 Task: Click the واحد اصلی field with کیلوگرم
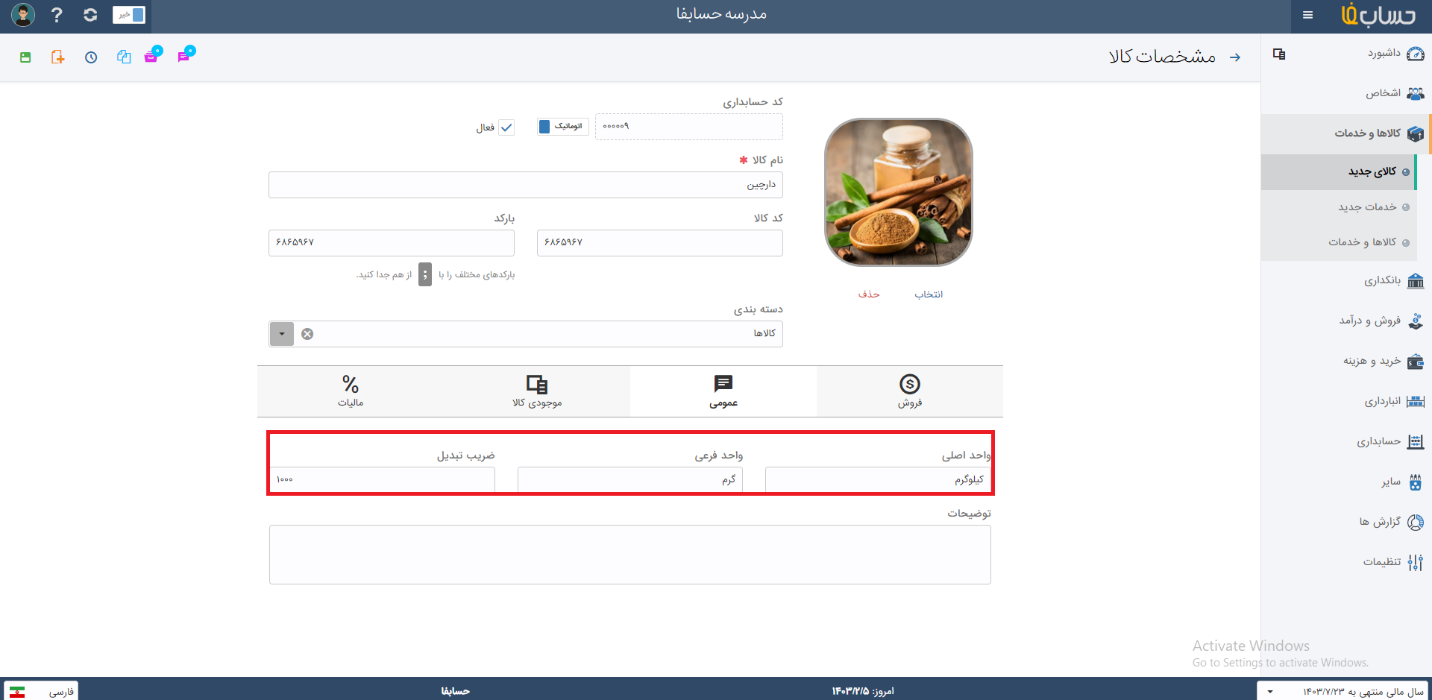click(878, 480)
